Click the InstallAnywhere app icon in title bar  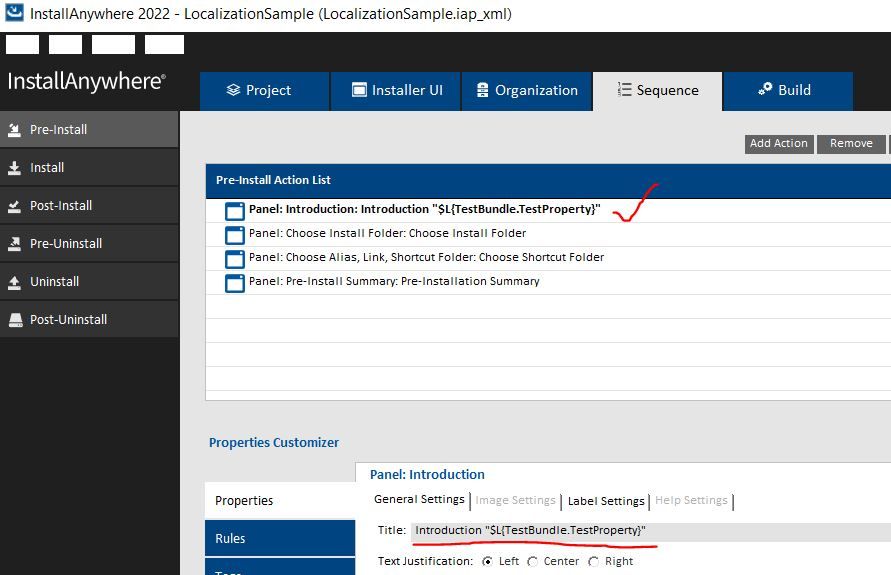(x=14, y=12)
